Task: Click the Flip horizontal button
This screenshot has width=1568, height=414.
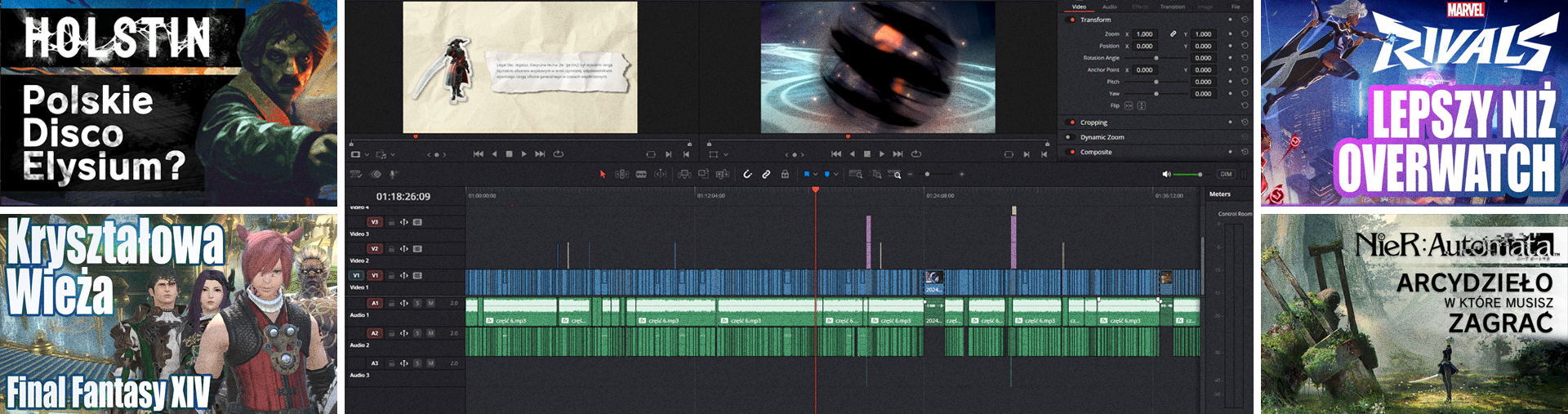Action: pyautogui.click(x=1129, y=105)
